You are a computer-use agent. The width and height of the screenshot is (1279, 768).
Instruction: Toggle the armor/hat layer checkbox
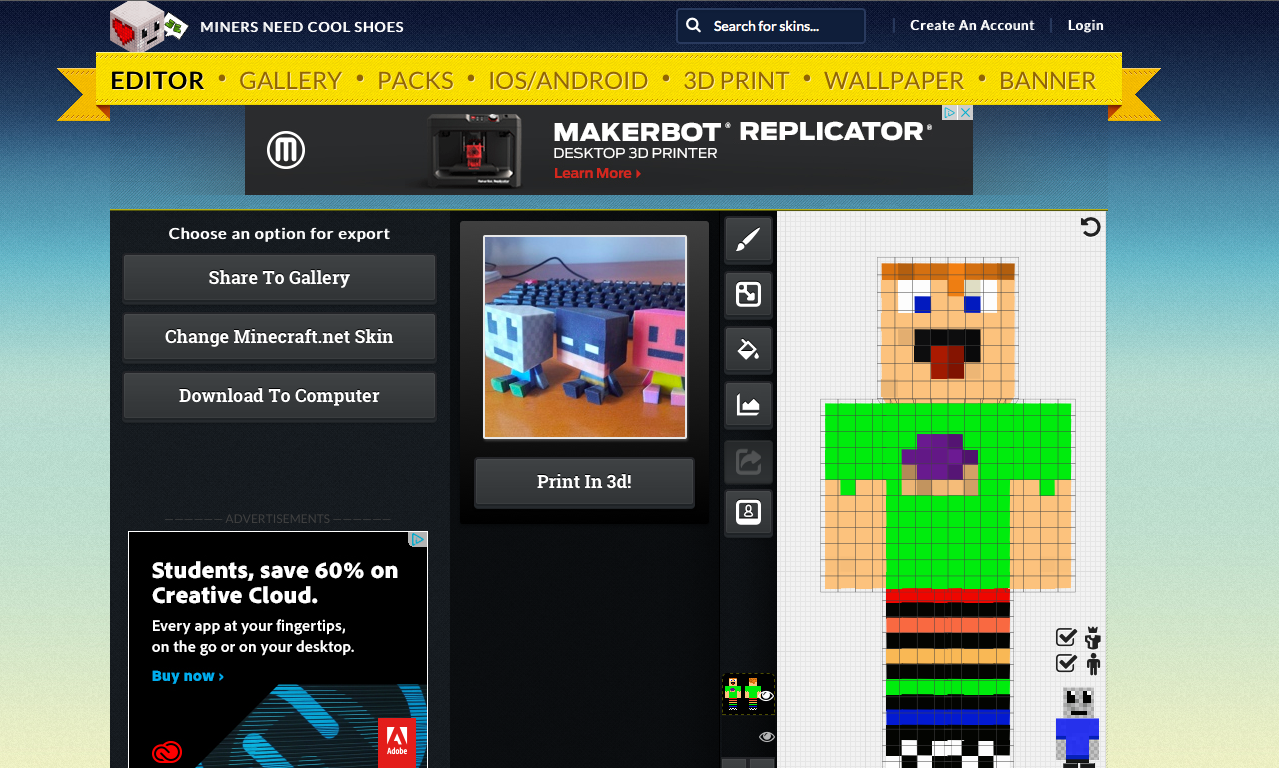coord(1066,637)
